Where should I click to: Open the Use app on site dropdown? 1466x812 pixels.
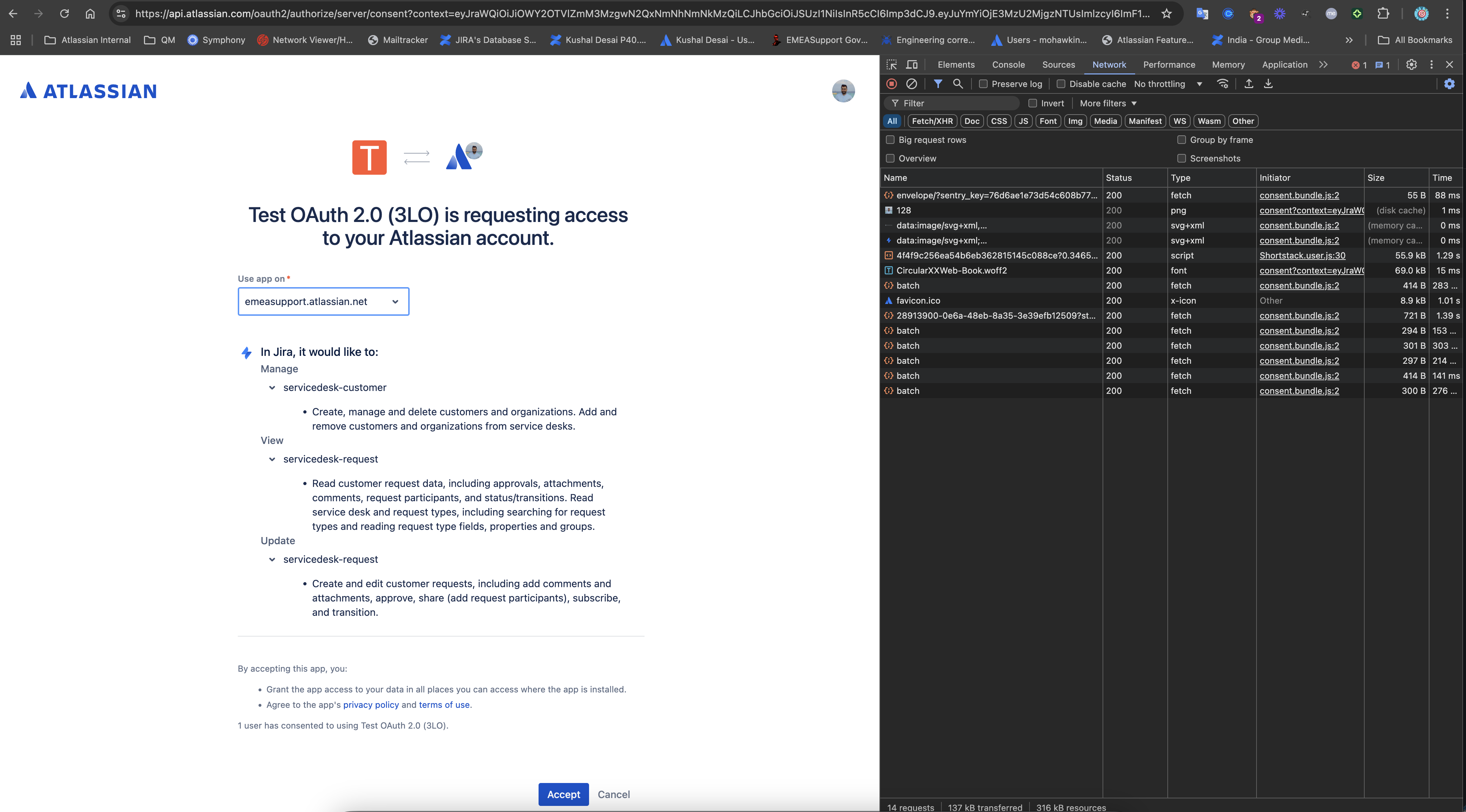(323, 301)
